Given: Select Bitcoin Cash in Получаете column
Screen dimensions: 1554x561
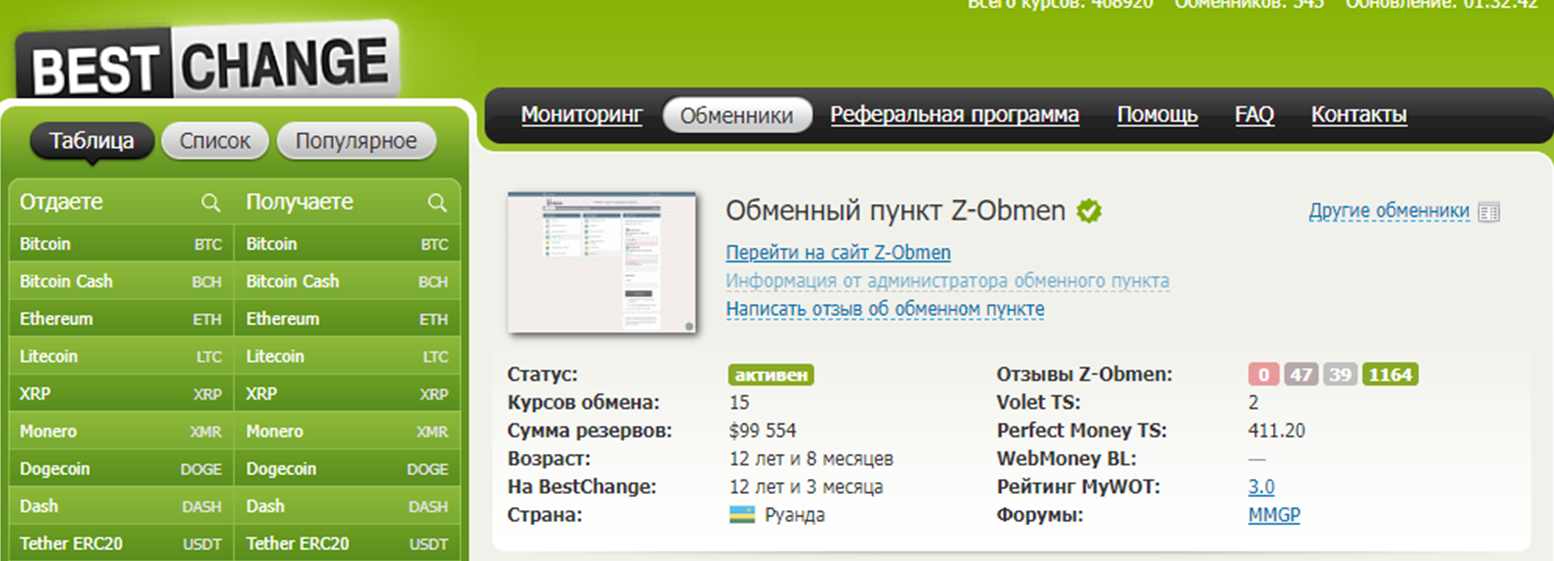Looking at the screenshot, I should 347,282.
